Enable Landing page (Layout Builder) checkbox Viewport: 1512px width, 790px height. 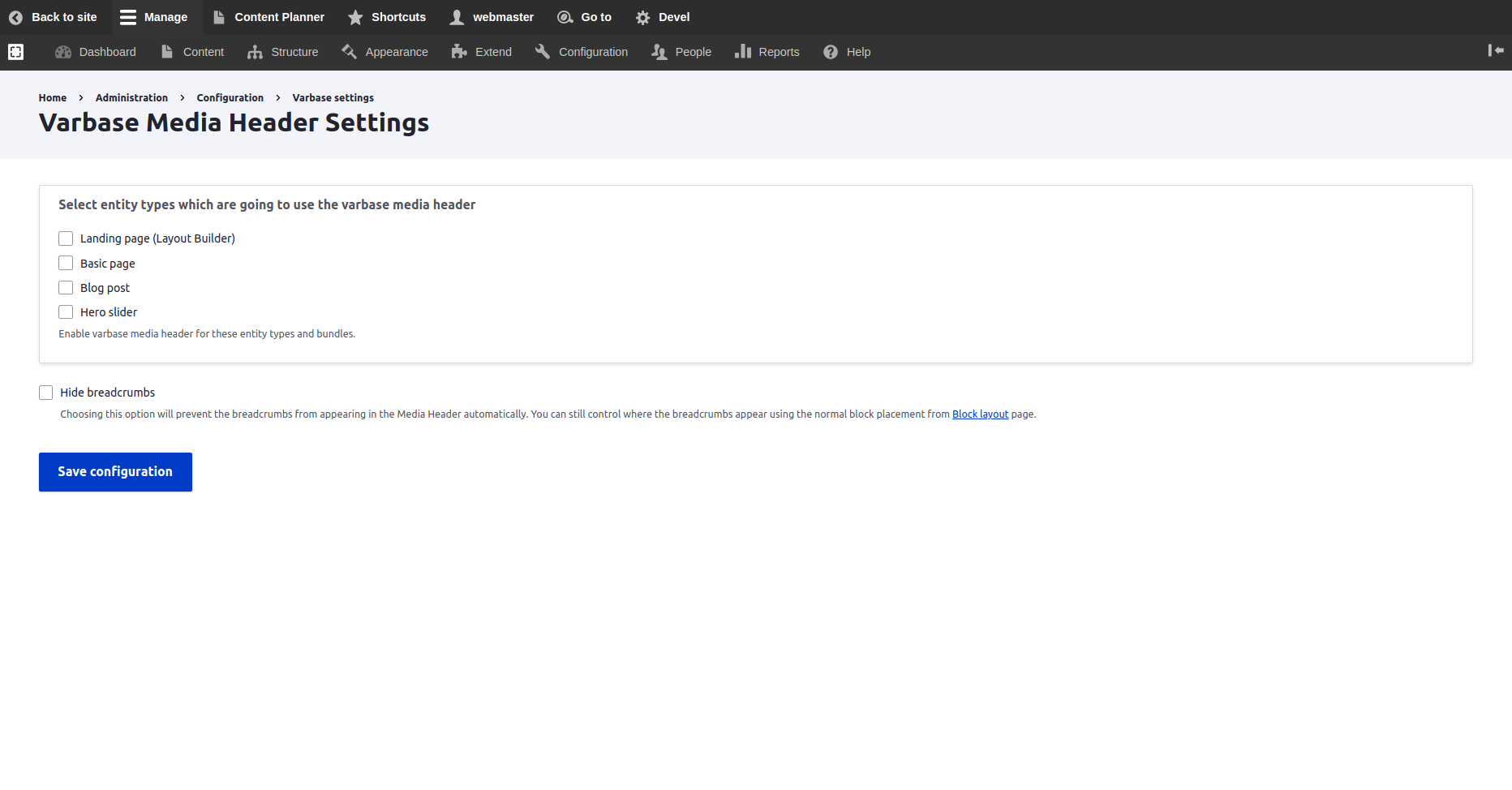(x=66, y=238)
